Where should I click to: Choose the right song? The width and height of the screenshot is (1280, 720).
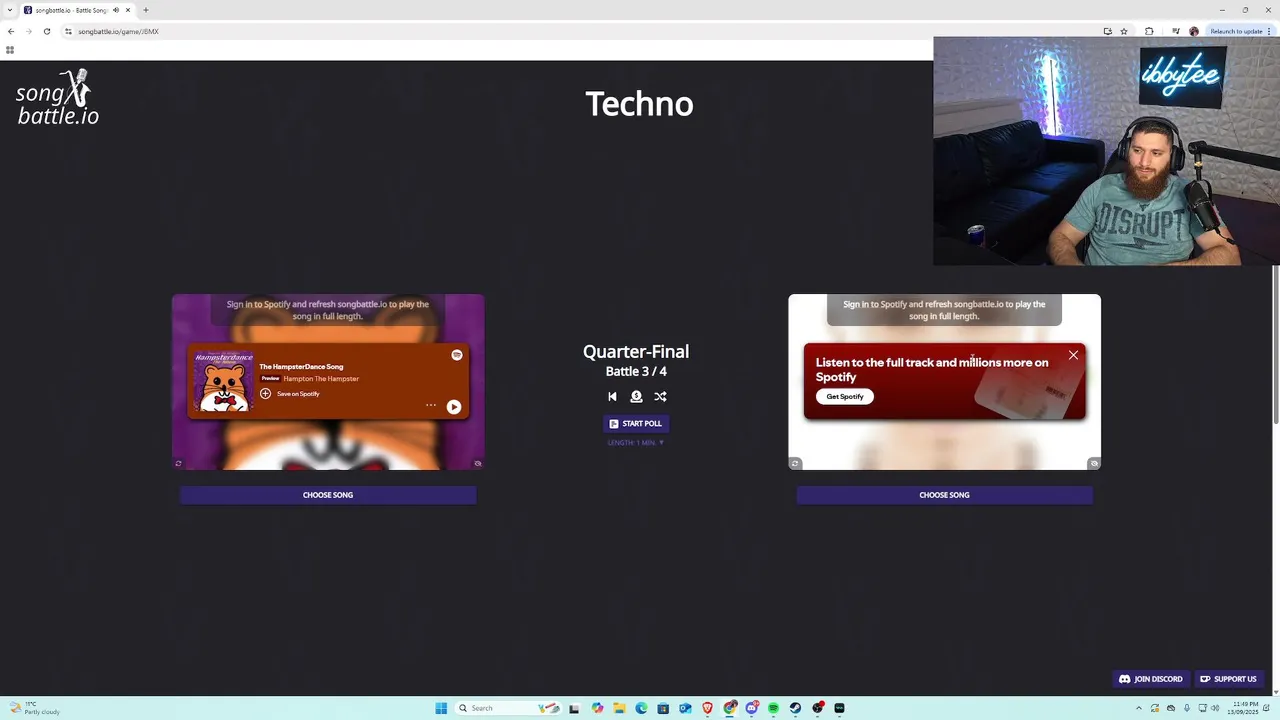[x=944, y=495]
